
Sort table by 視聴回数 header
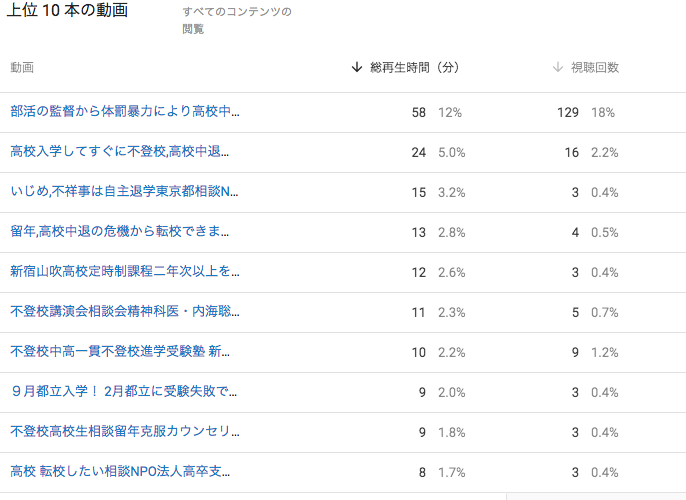[x=595, y=68]
